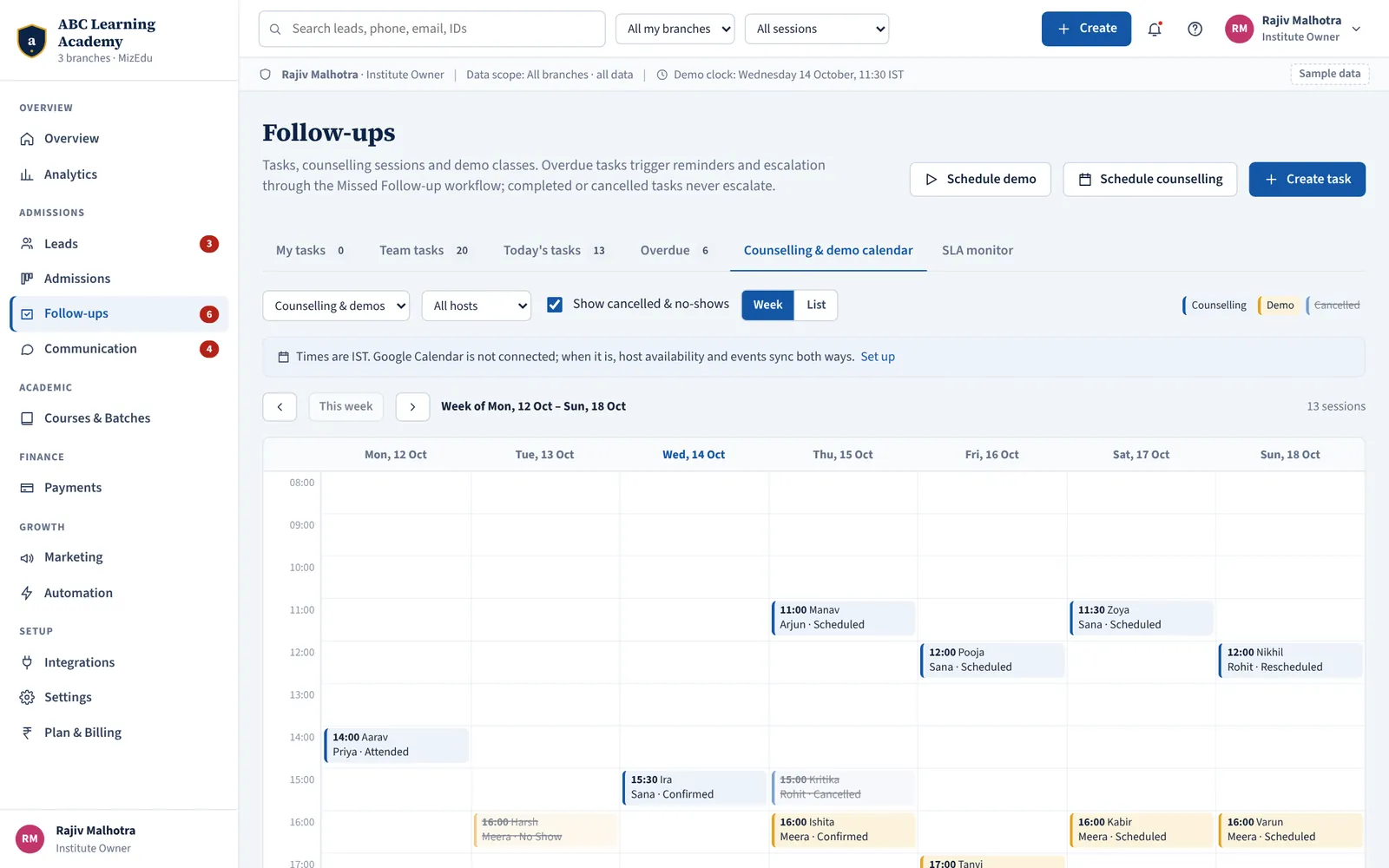Click the Communication badge showing 4
This screenshot has width=1389, height=868.
click(209, 349)
